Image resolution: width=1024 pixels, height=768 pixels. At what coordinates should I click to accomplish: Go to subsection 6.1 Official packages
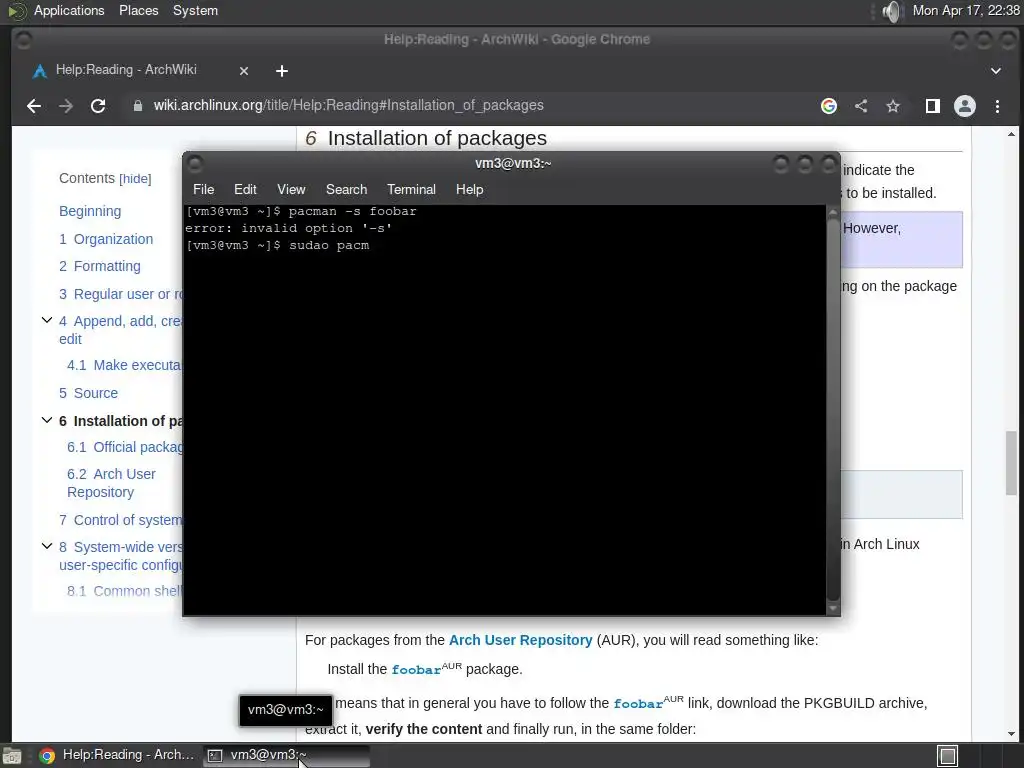pos(125,447)
